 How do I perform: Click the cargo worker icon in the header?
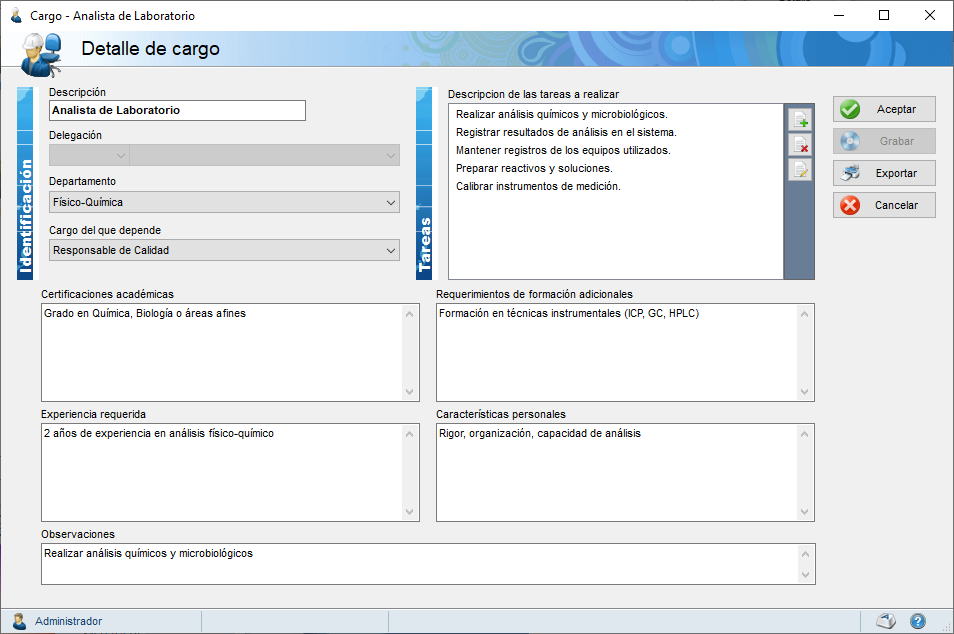(41, 55)
